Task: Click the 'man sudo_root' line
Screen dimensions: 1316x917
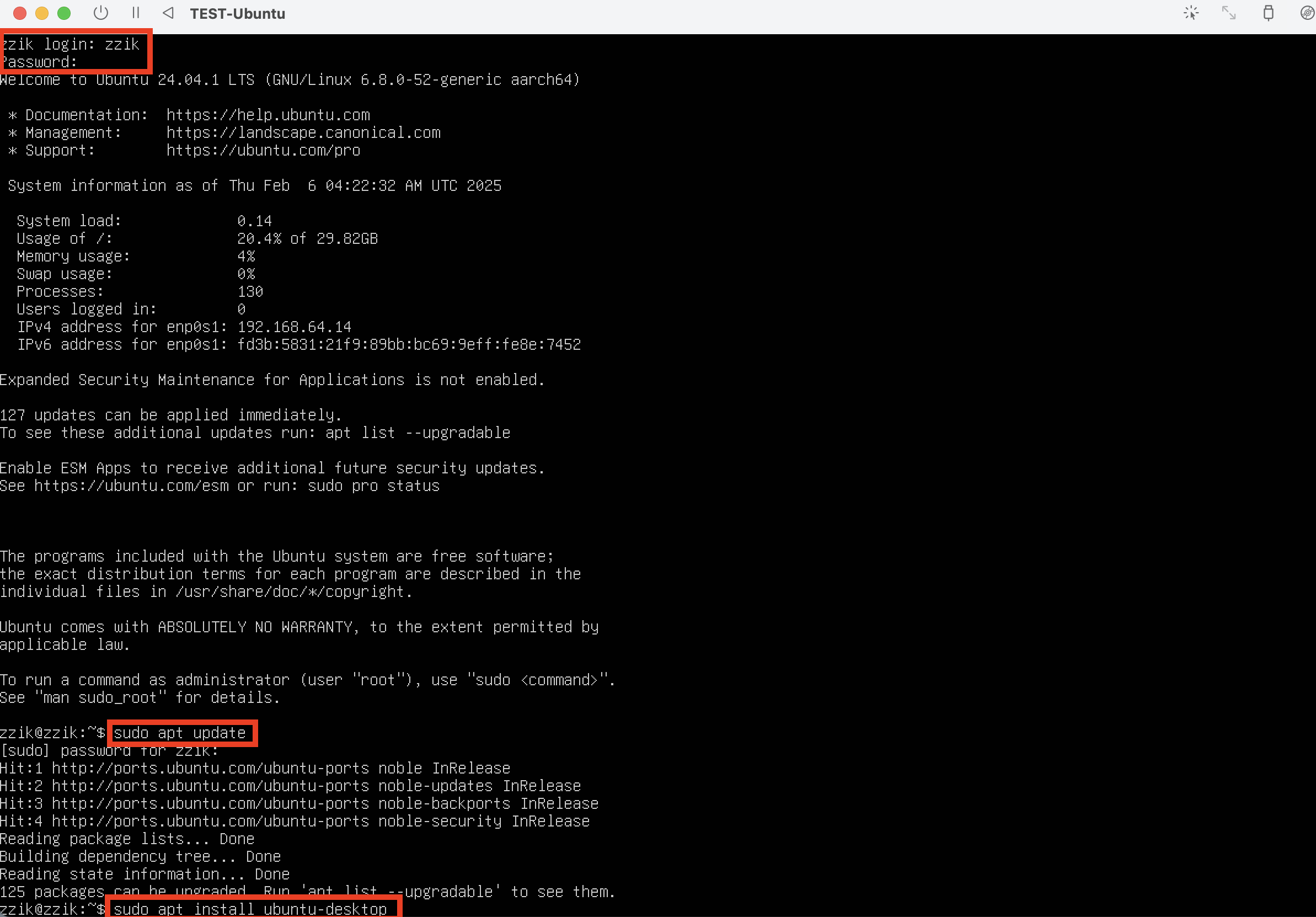Action: [140, 698]
